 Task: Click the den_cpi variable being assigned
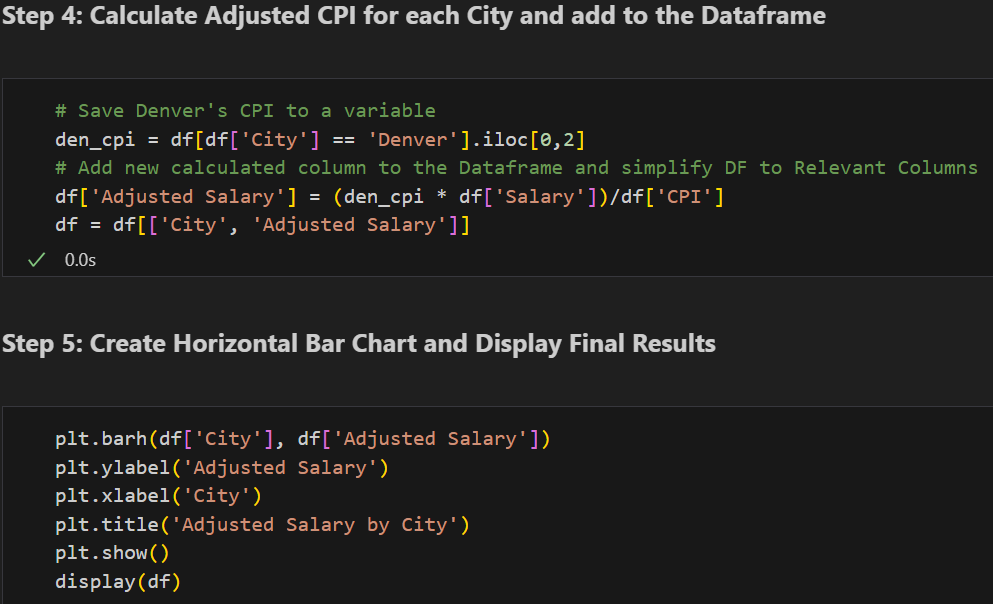click(91, 139)
